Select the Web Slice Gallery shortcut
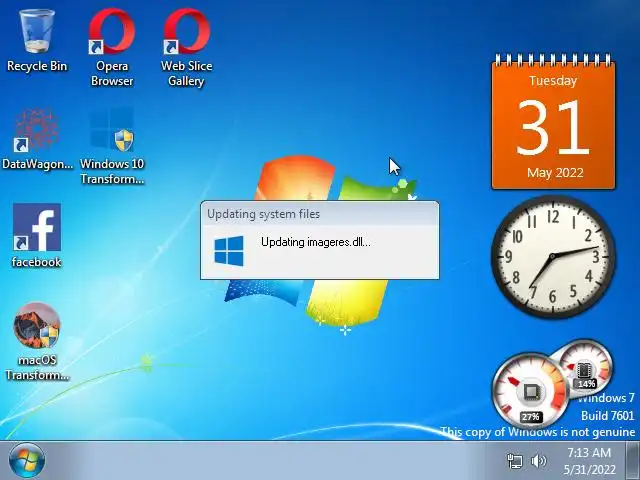This screenshot has width=640, height=480. [187, 47]
